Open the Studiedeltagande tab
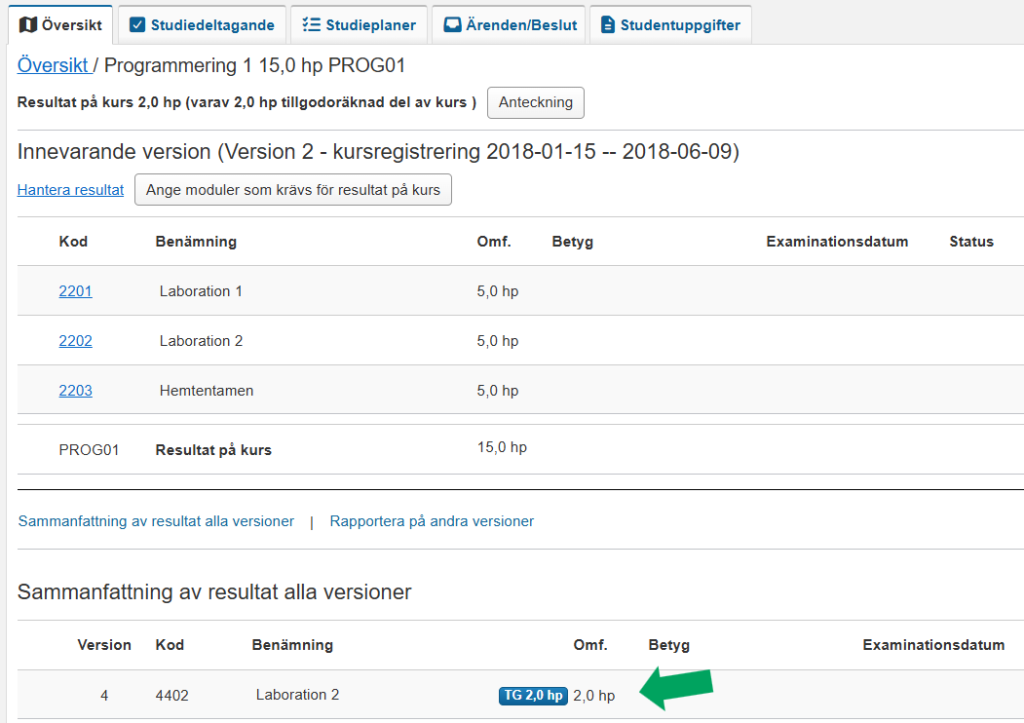Screen dimensions: 1024x723 (202, 25)
